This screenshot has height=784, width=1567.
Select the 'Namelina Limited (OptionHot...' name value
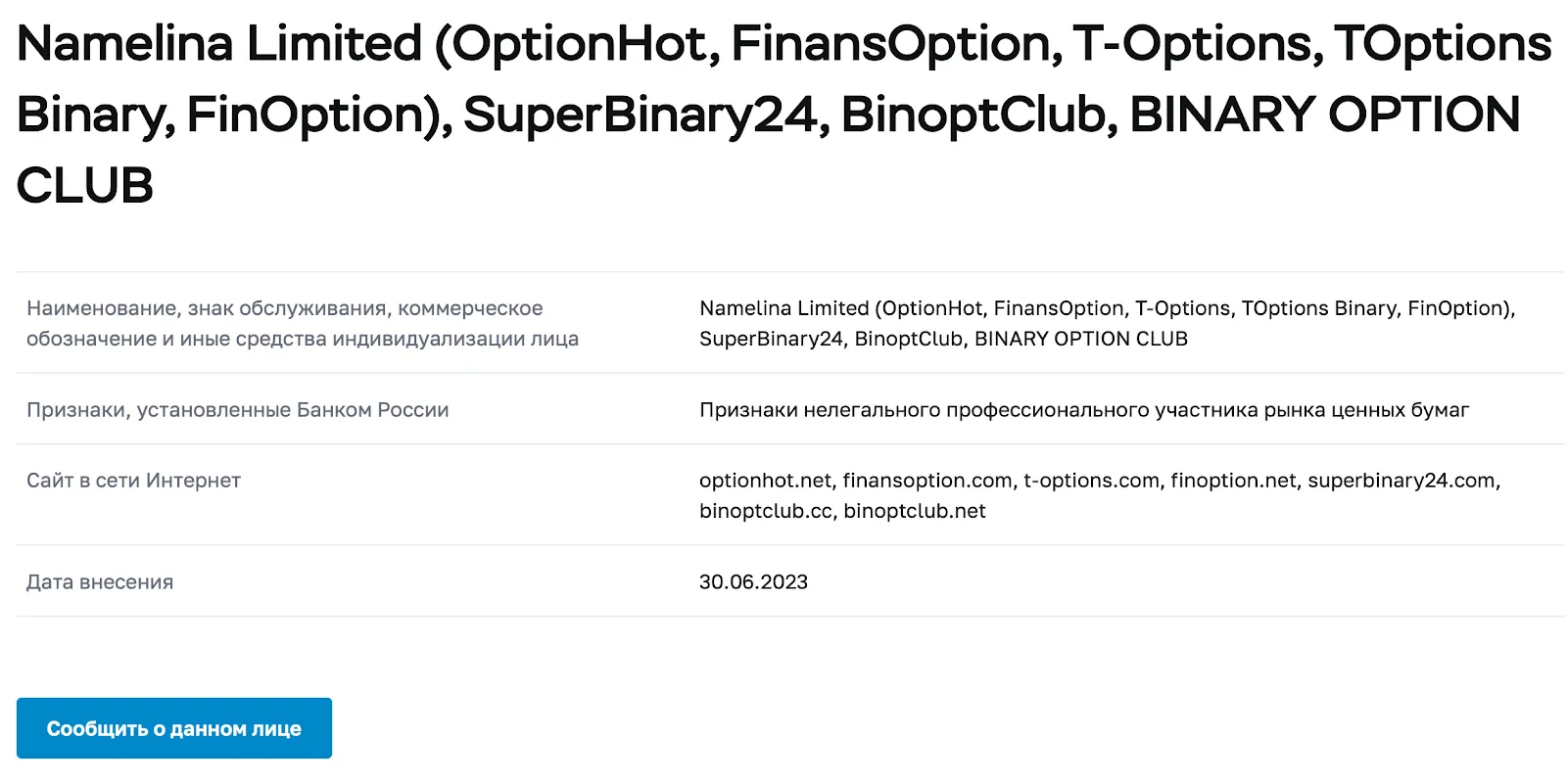pos(1107,323)
